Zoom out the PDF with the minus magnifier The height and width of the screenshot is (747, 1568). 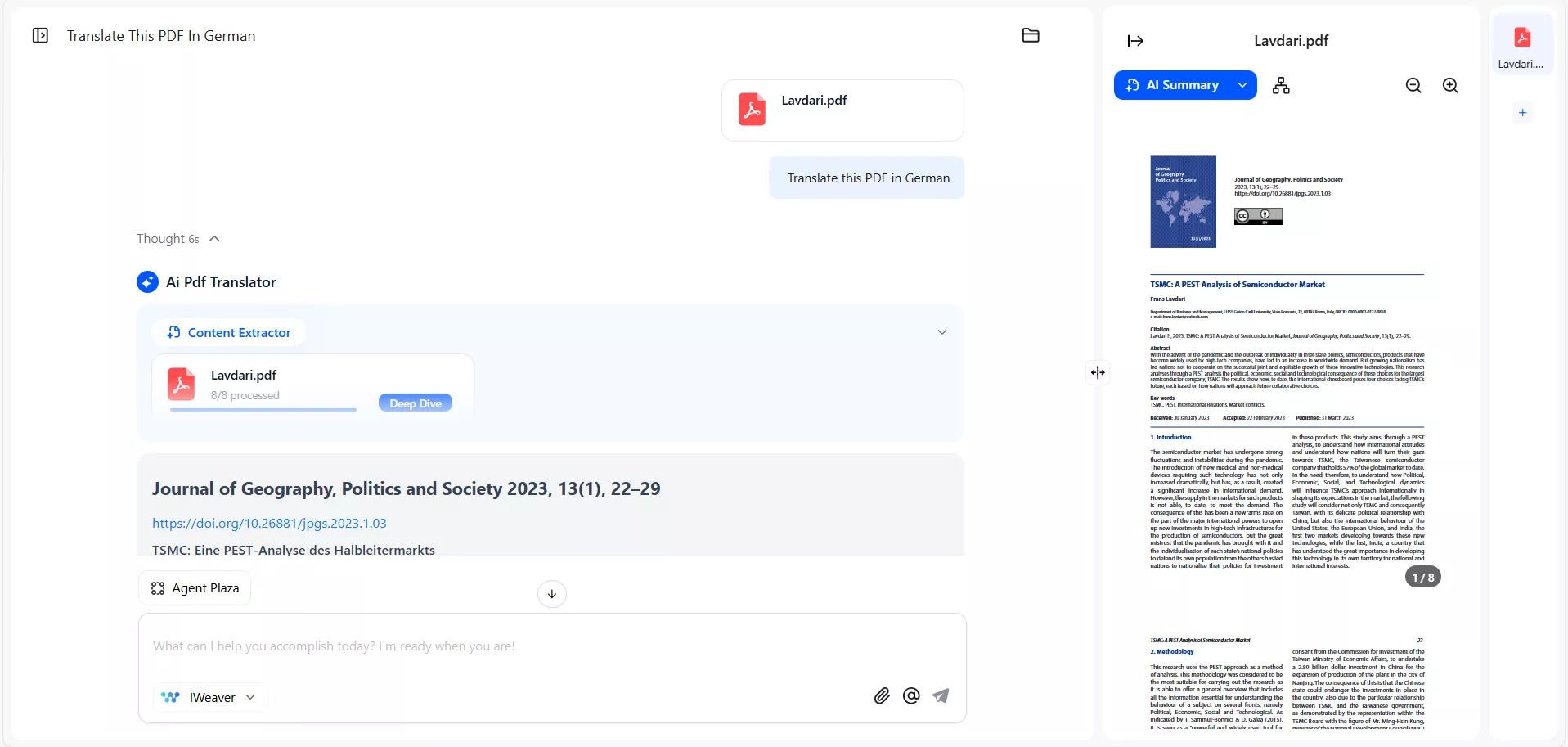(1414, 85)
